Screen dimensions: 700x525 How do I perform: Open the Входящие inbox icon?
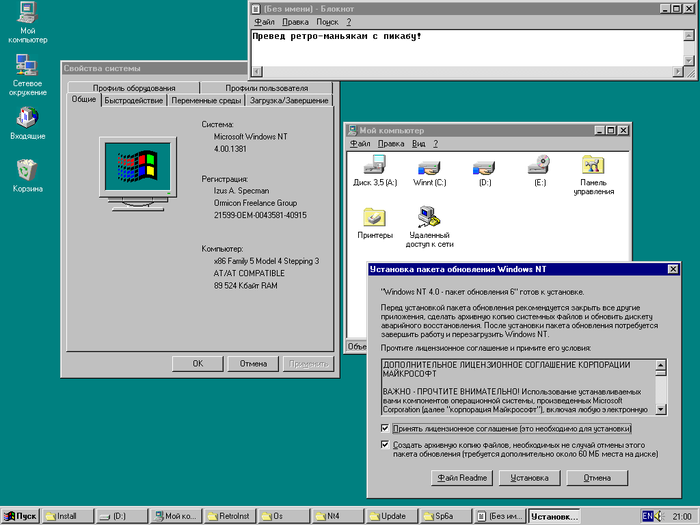coord(27,117)
